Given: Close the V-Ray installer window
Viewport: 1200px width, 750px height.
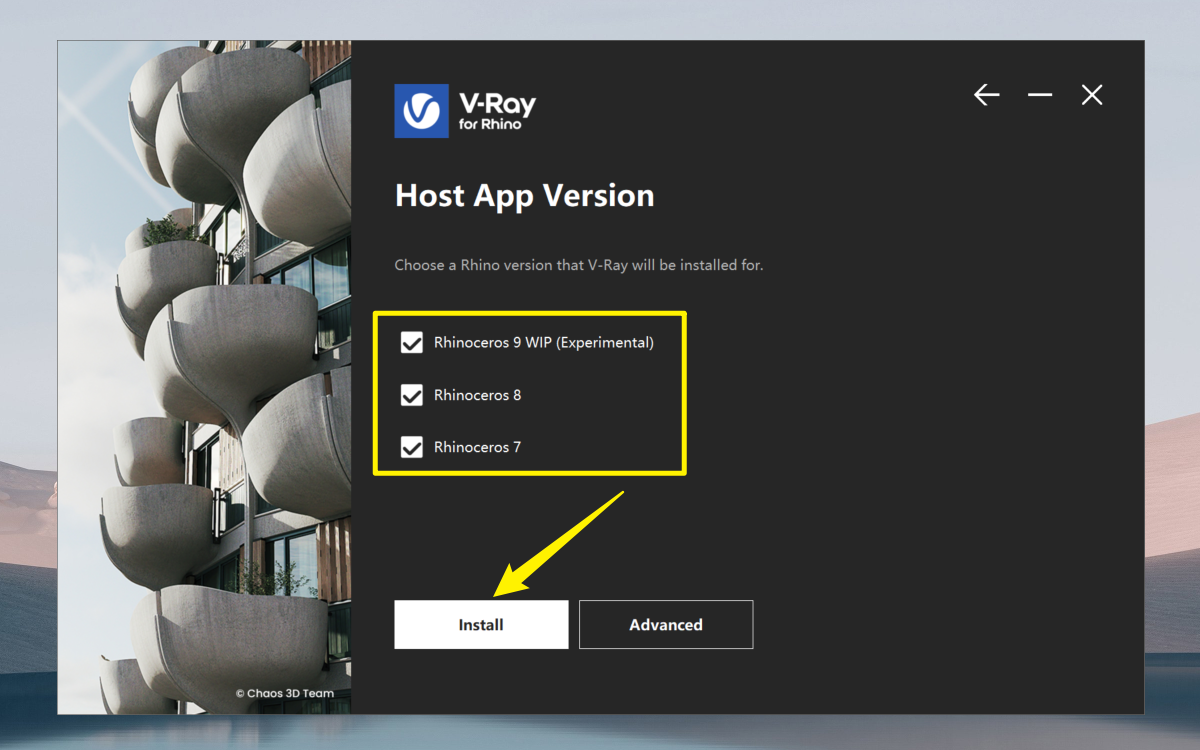Looking at the screenshot, I should coord(1092,95).
